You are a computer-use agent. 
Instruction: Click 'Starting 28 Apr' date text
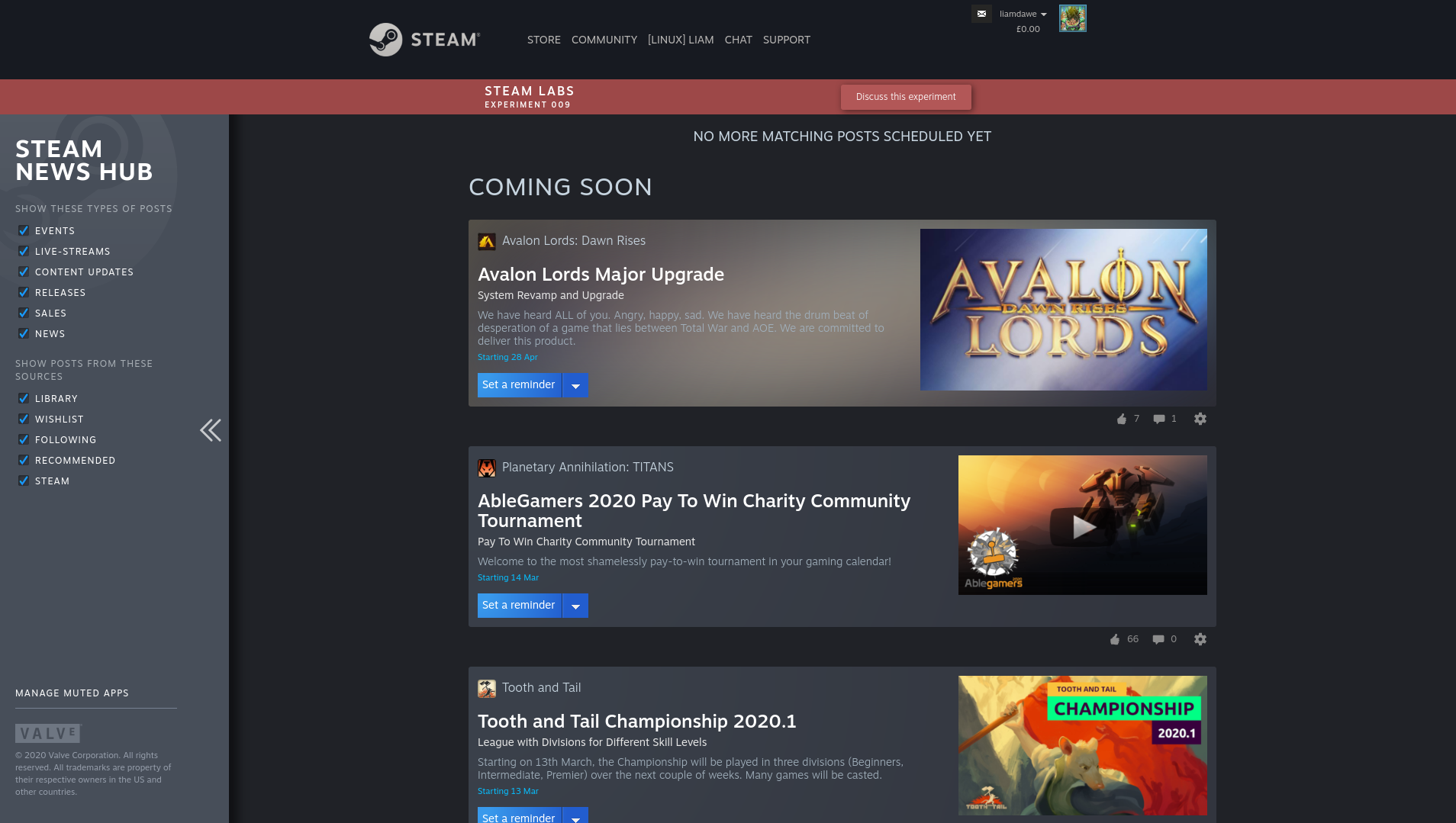[x=507, y=357]
